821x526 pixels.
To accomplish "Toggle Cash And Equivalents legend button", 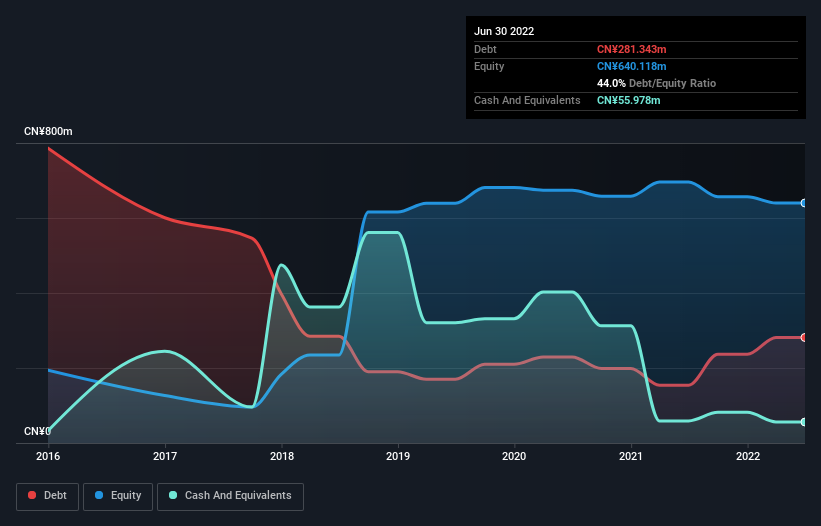I will [230, 496].
